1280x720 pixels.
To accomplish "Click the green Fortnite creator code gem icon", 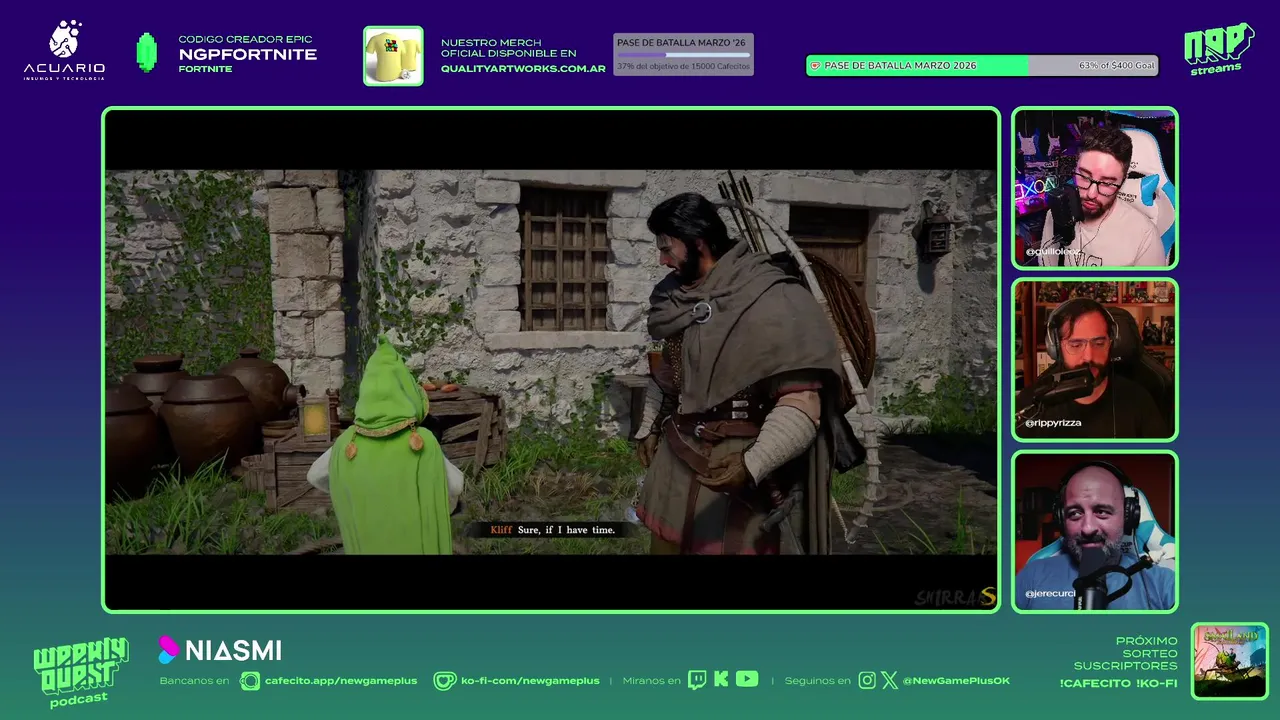I will (147, 53).
